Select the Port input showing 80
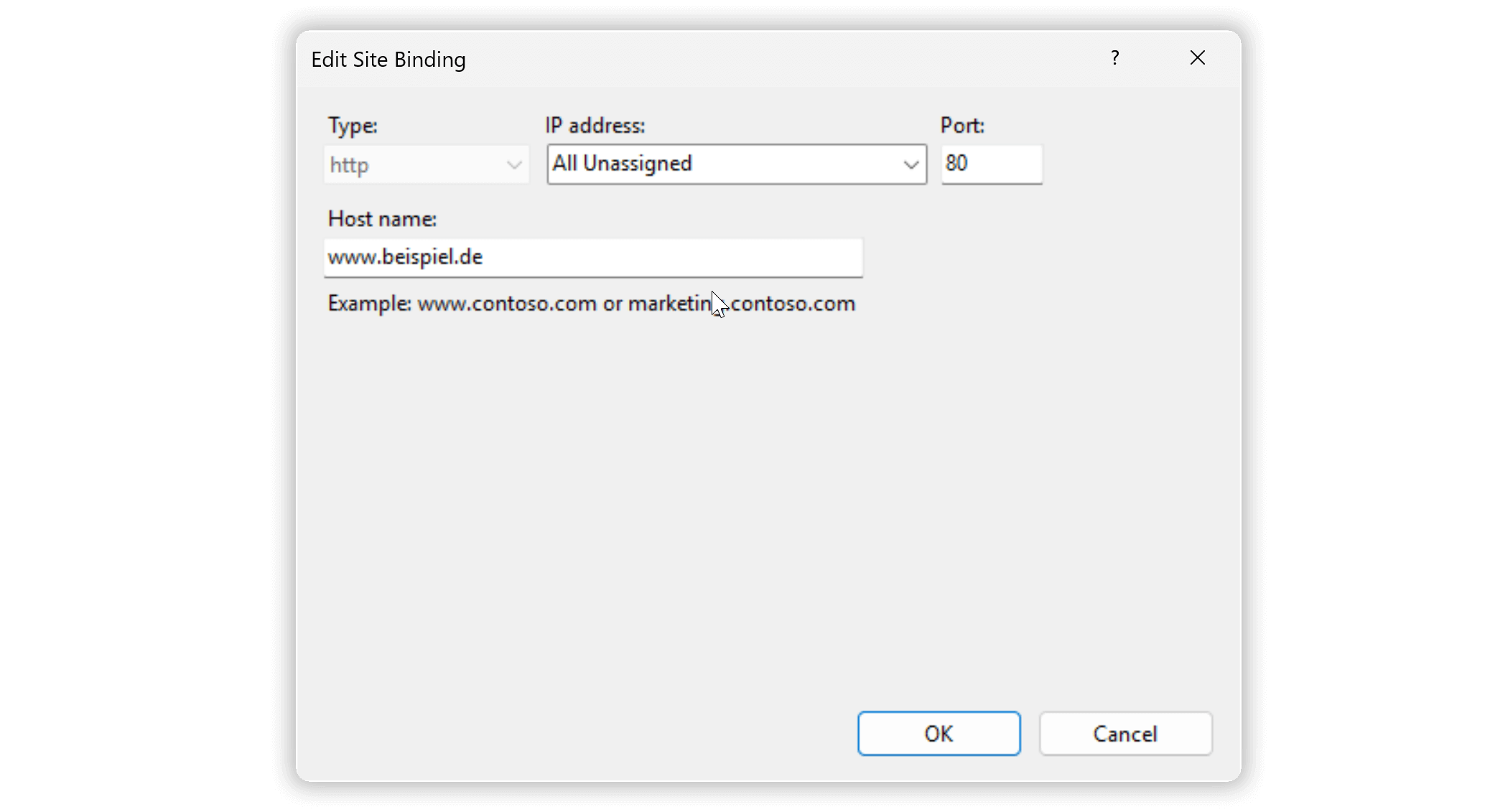 [992, 164]
